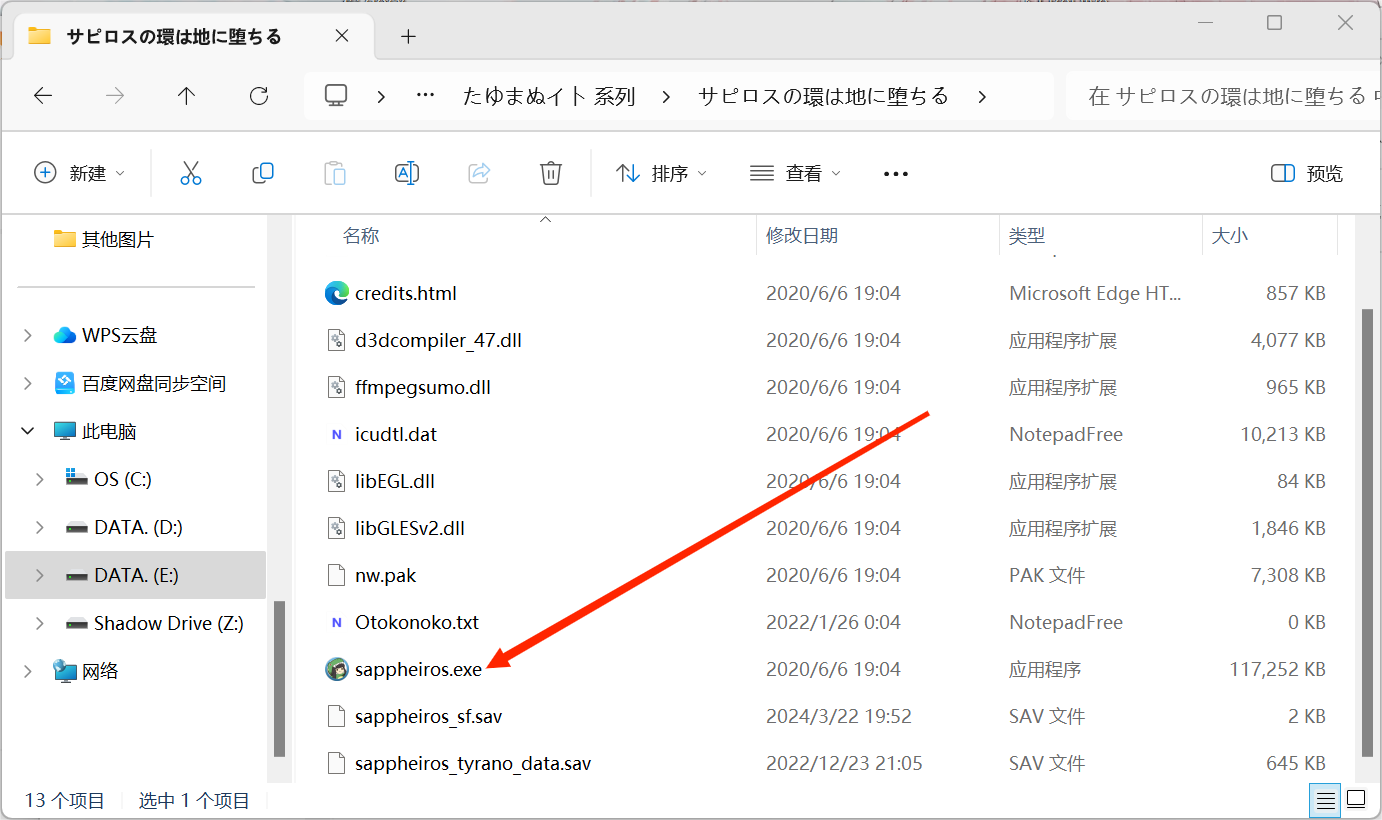The image size is (1382, 820).
Task: Open a new tab with plus button
Action: 408,37
